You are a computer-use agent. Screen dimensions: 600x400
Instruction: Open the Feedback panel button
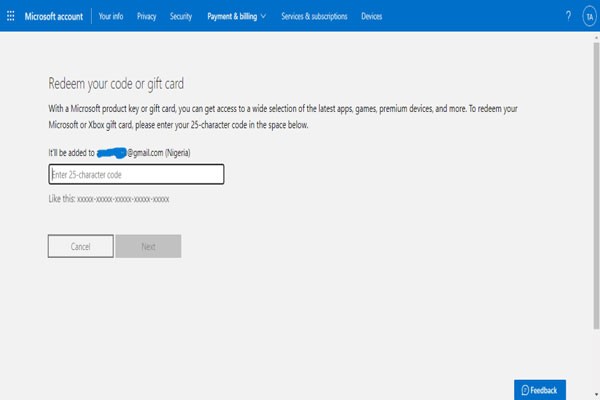(x=541, y=389)
